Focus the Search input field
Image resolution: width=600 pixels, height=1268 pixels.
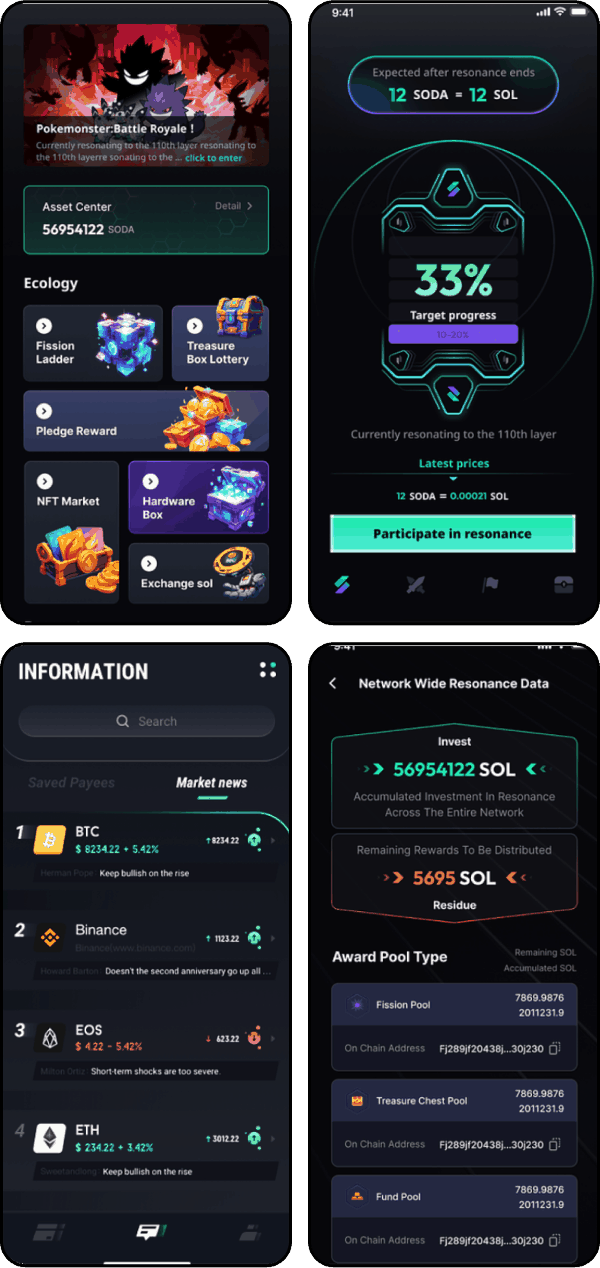[146, 721]
